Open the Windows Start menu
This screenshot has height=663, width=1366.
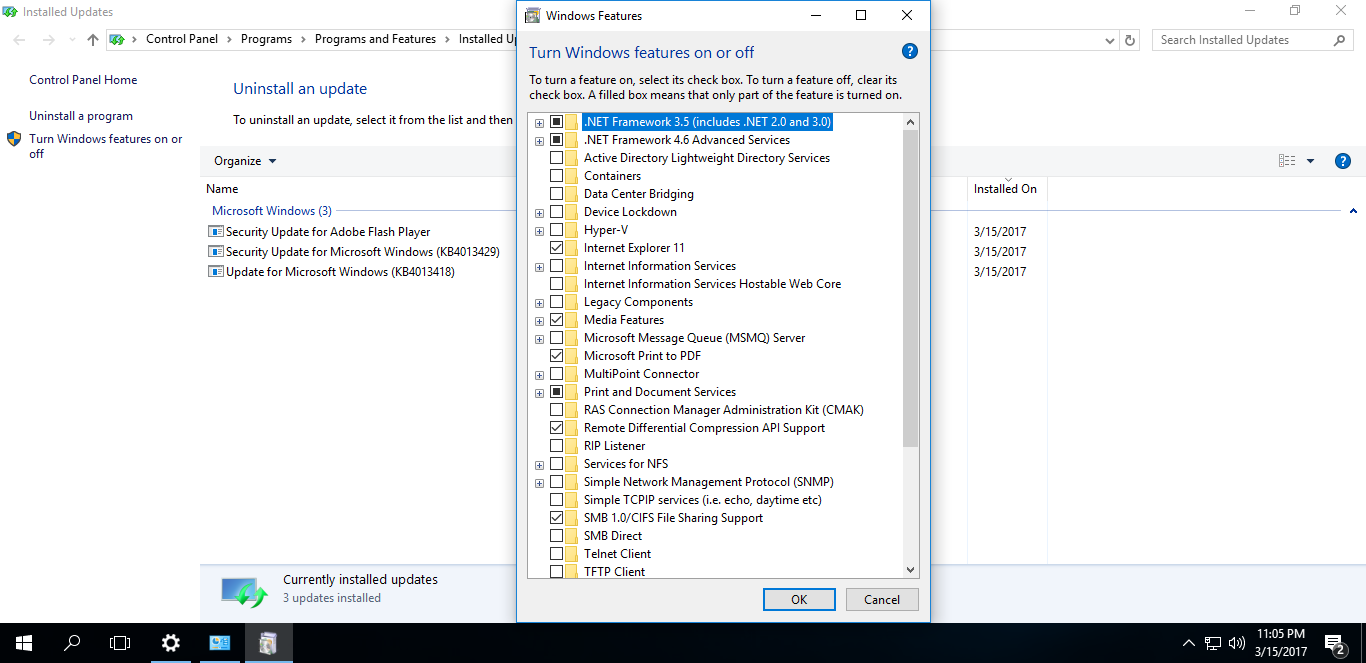pos(23,643)
